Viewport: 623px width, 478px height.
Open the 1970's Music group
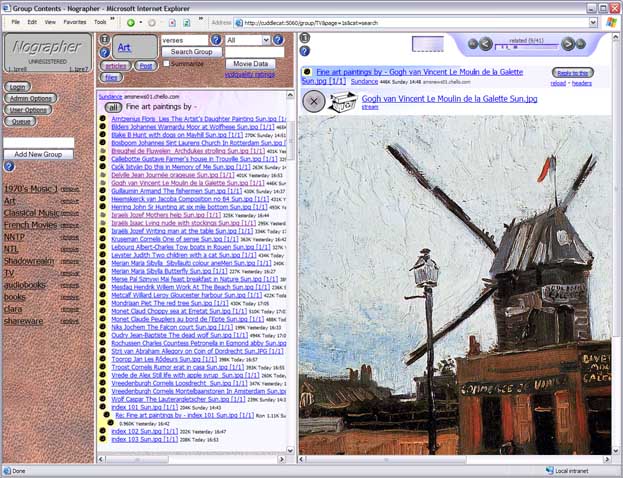click(x=31, y=189)
